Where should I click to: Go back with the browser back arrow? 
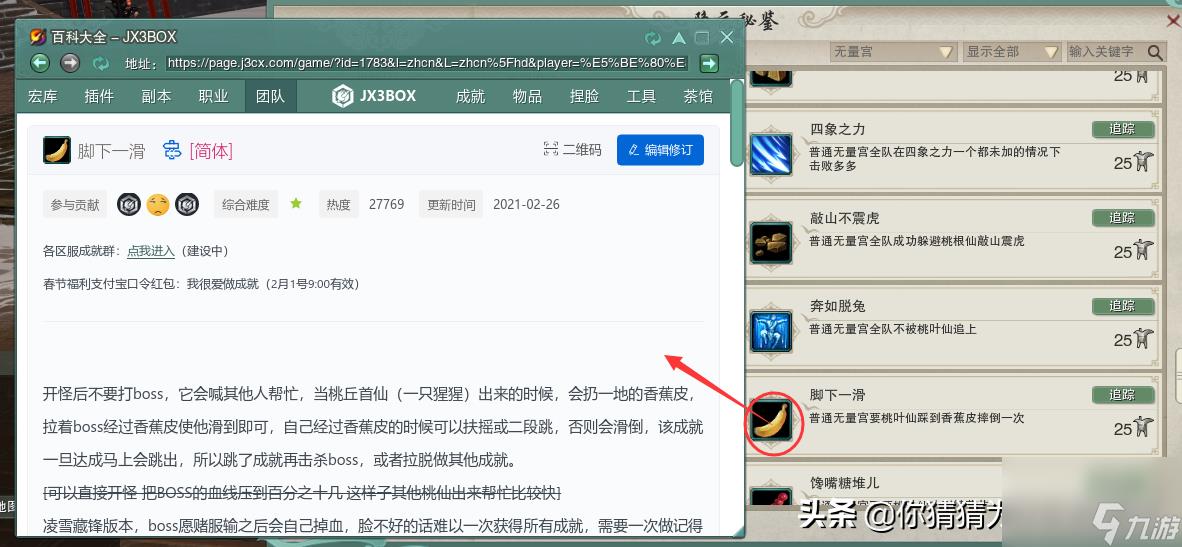click(x=40, y=63)
